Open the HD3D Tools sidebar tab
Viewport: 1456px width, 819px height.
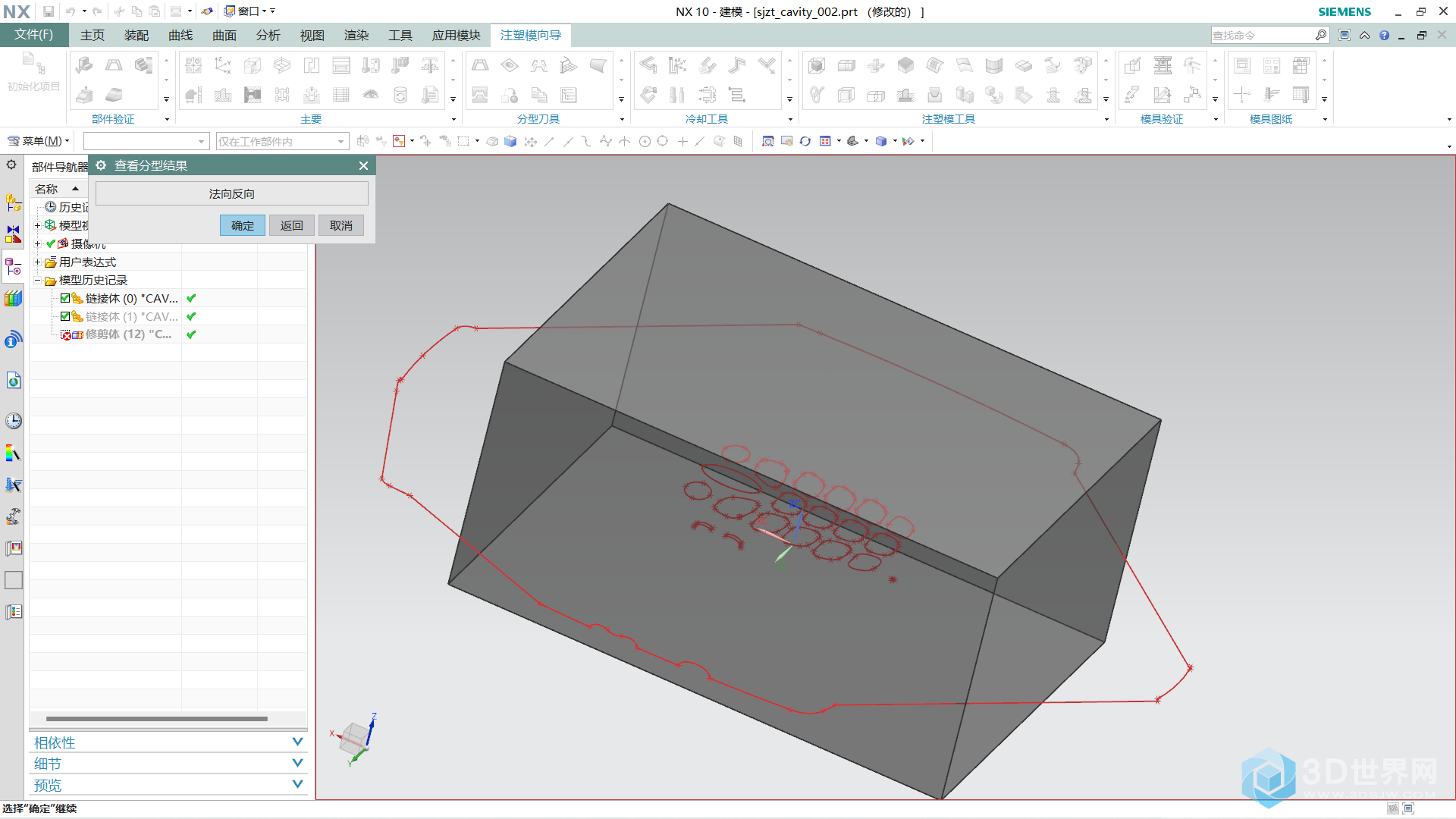pos(13,340)
